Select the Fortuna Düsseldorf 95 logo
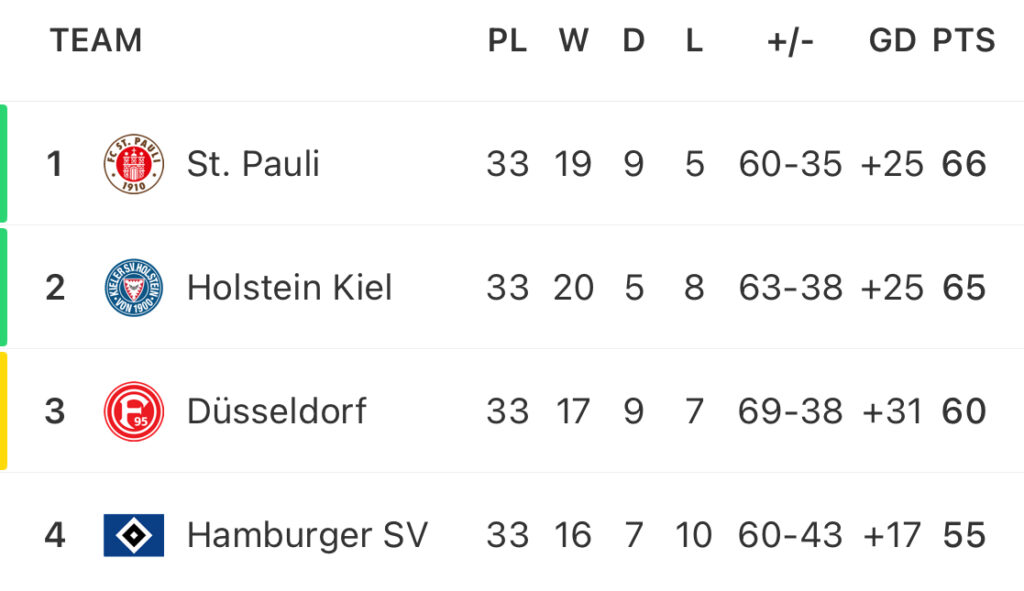Screen dimensions: 1024x591 pyautogui.click(x=134, y=411)
